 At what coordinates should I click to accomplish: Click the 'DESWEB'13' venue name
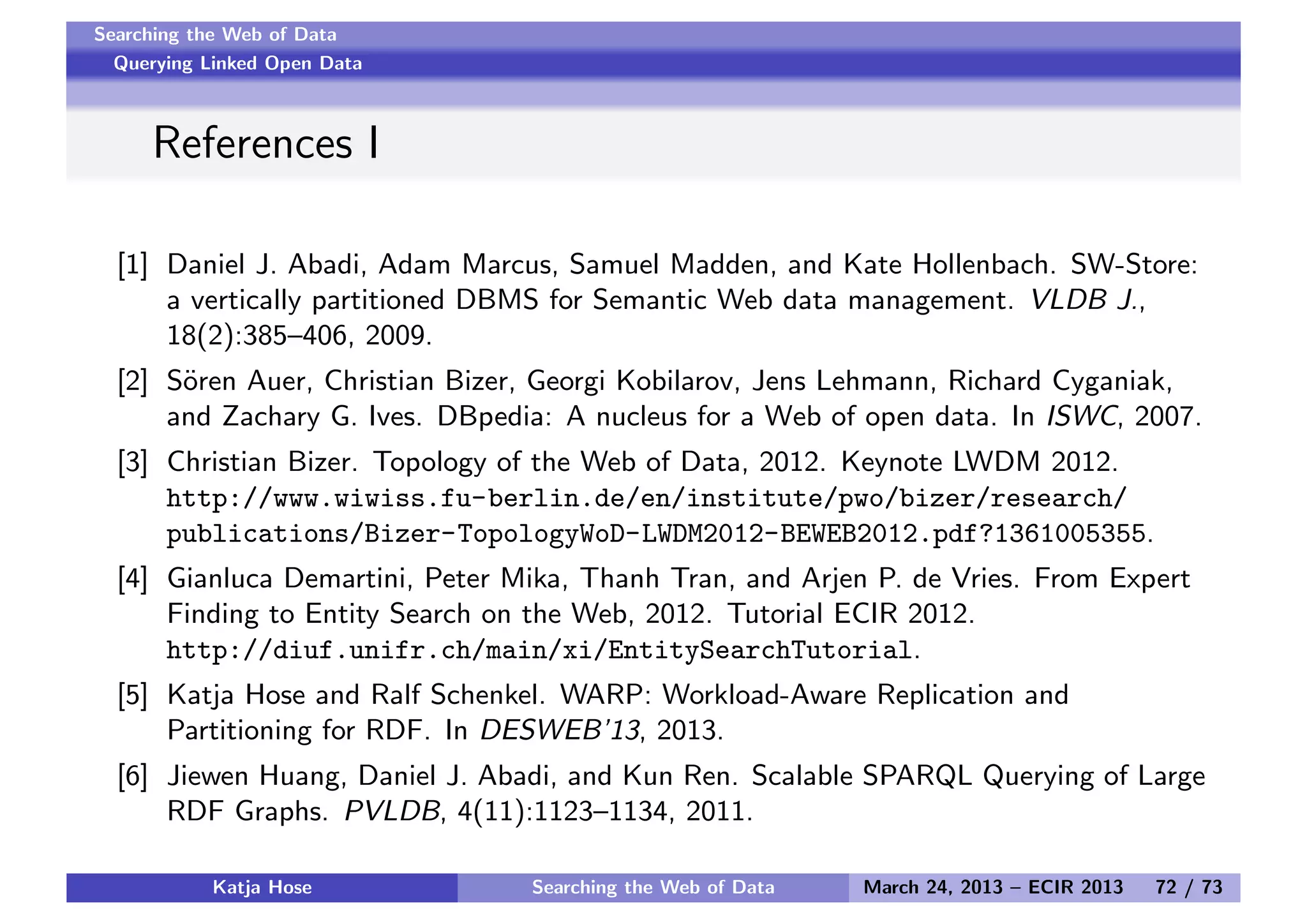tap(560, 731)
